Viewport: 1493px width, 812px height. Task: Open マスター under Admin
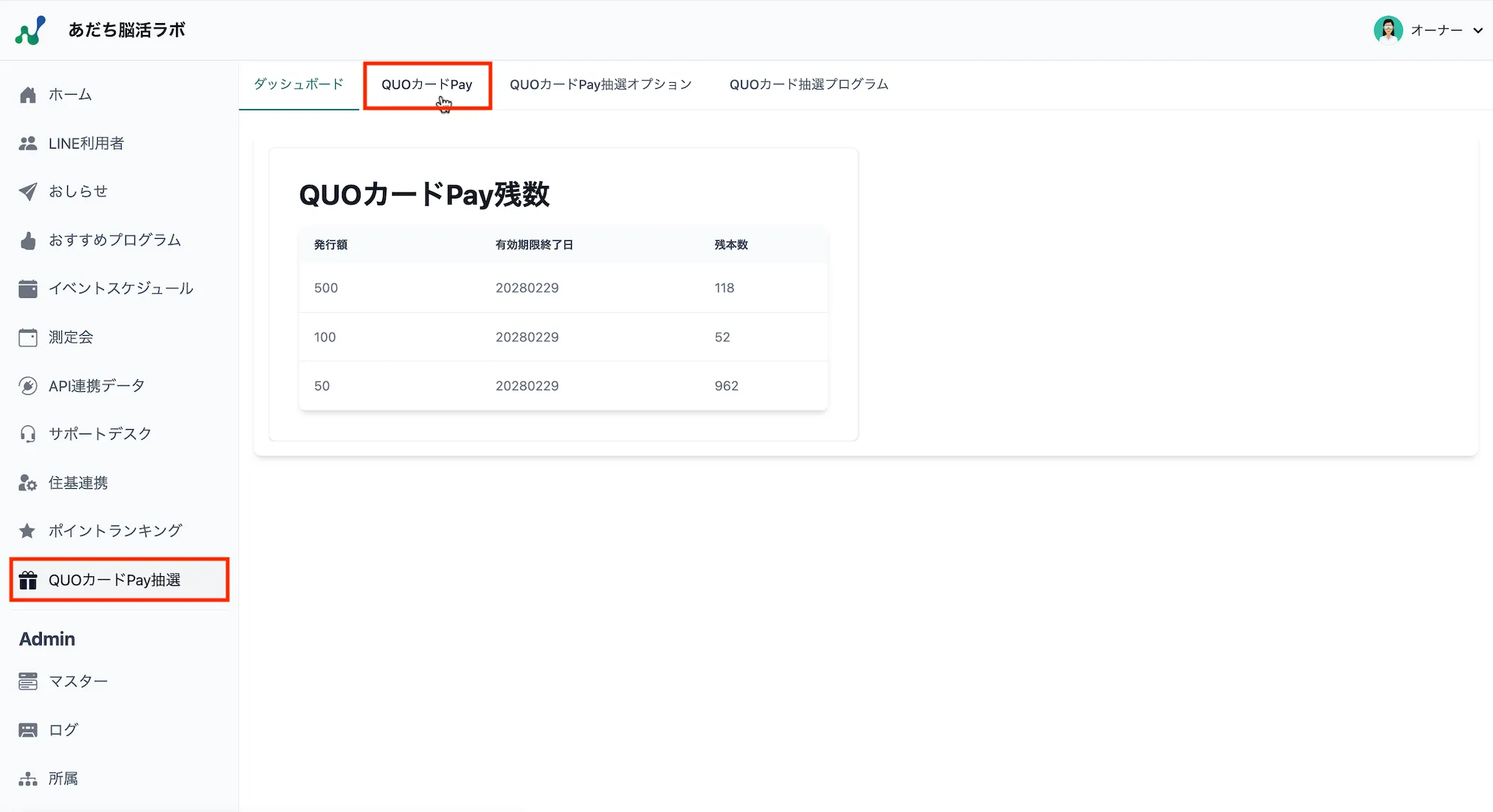pyautogui.click(x=77, y=681)
